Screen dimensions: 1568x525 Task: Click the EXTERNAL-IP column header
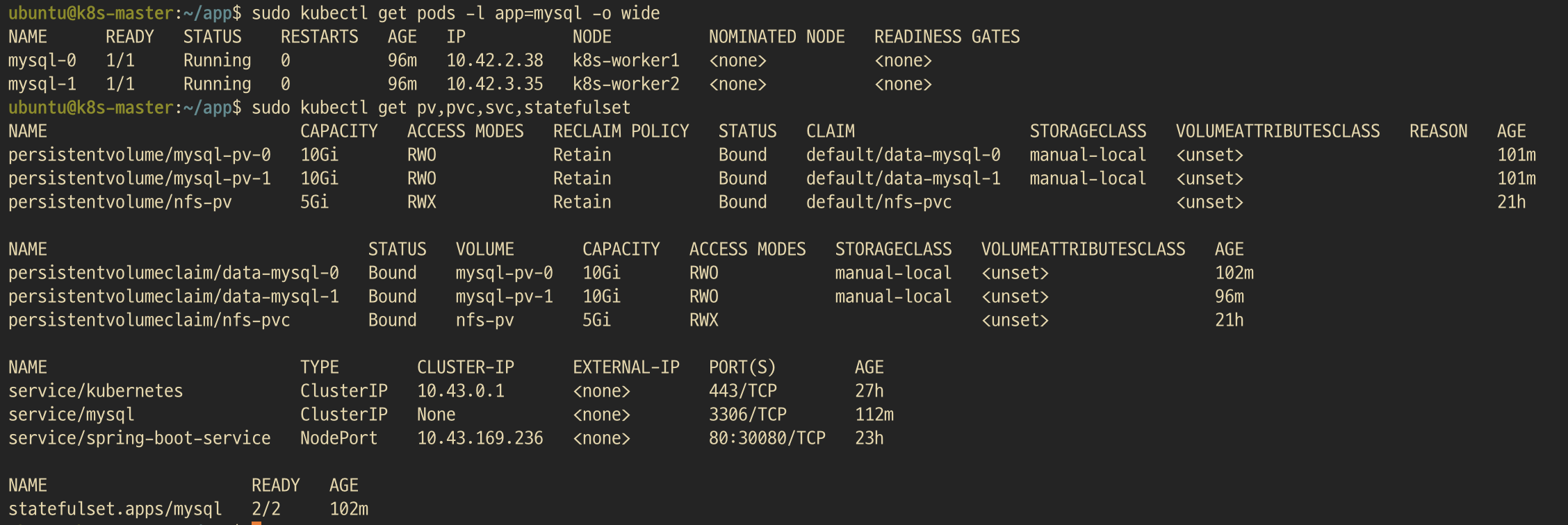[626, 367]
